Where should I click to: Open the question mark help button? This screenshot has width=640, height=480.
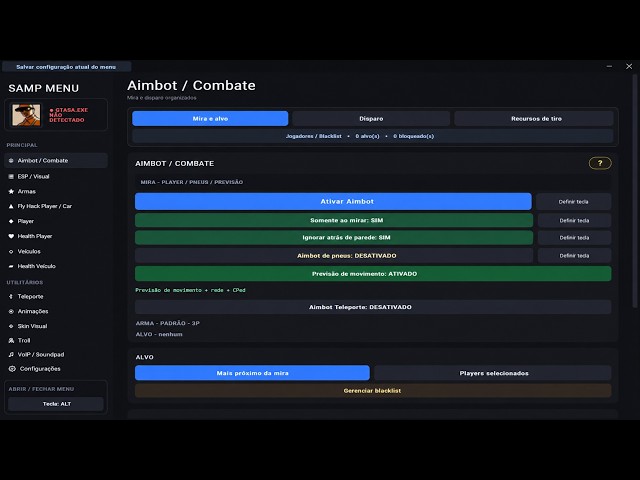[x=600, y=163]
